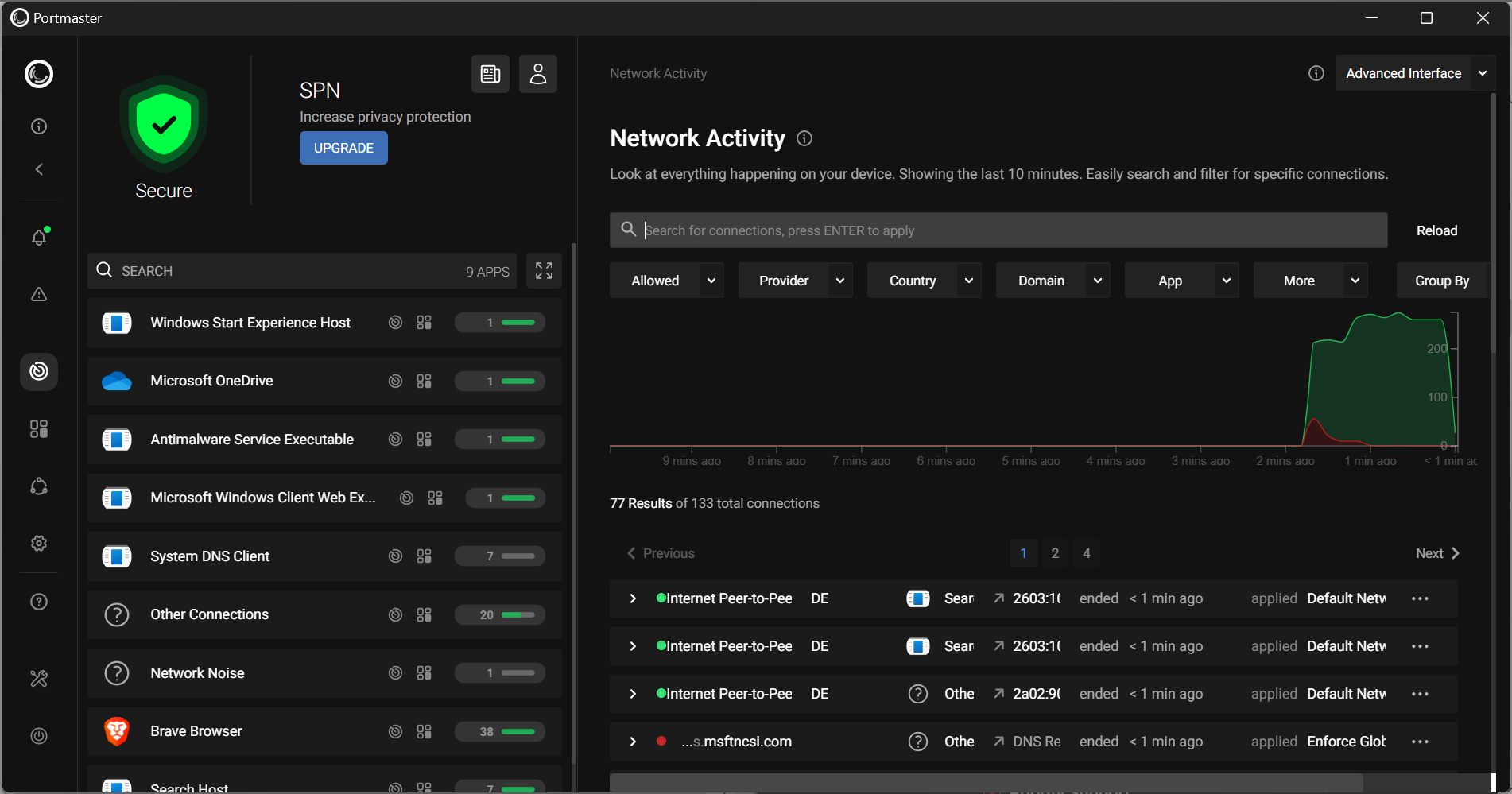
Task: Open the Country filter dropdown
Action: coord(924,280)
